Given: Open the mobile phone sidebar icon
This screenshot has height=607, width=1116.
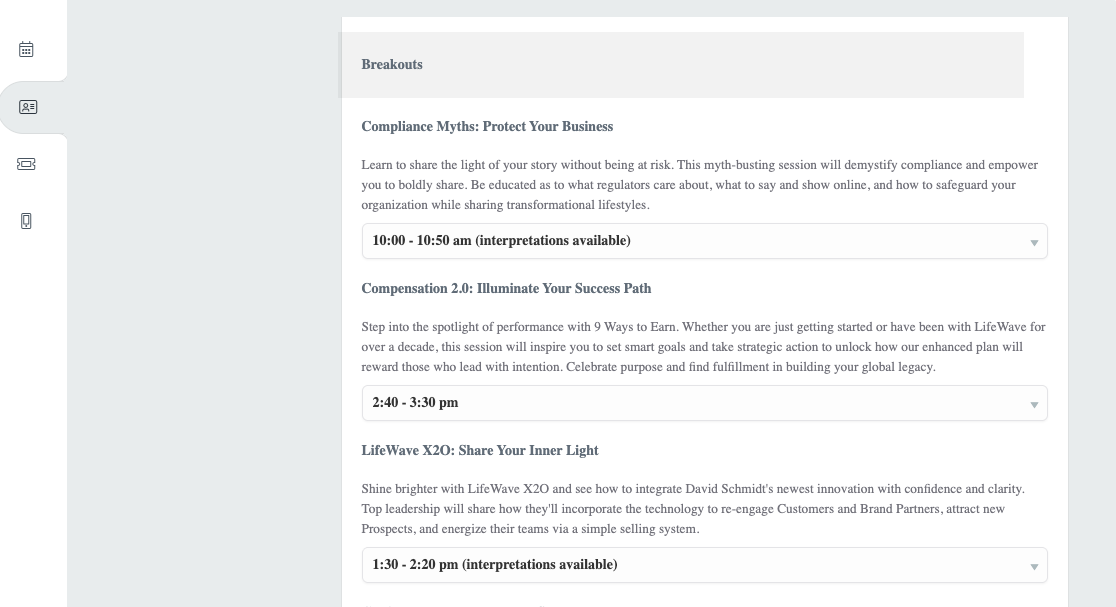Looking at the screenshot, I should point(27,221).
